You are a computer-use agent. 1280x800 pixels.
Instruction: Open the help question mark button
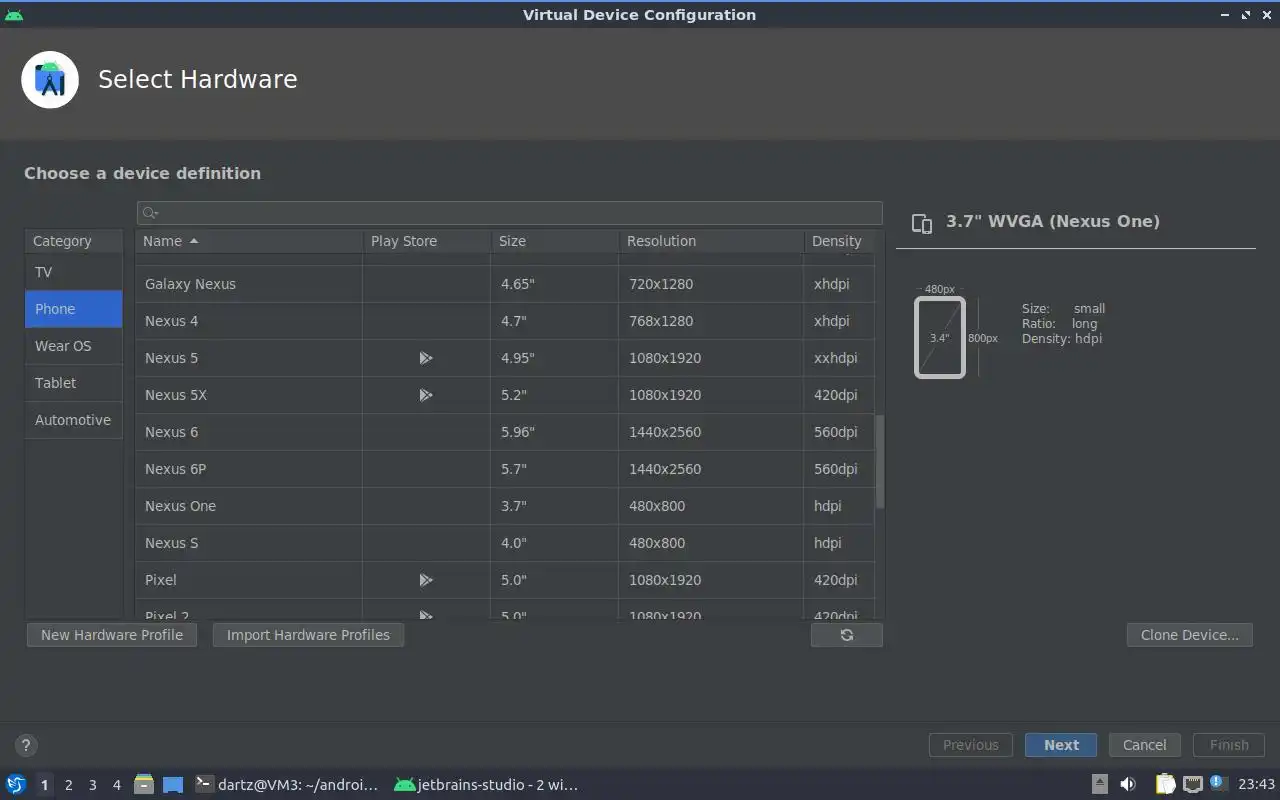click(x=26, y=745)
